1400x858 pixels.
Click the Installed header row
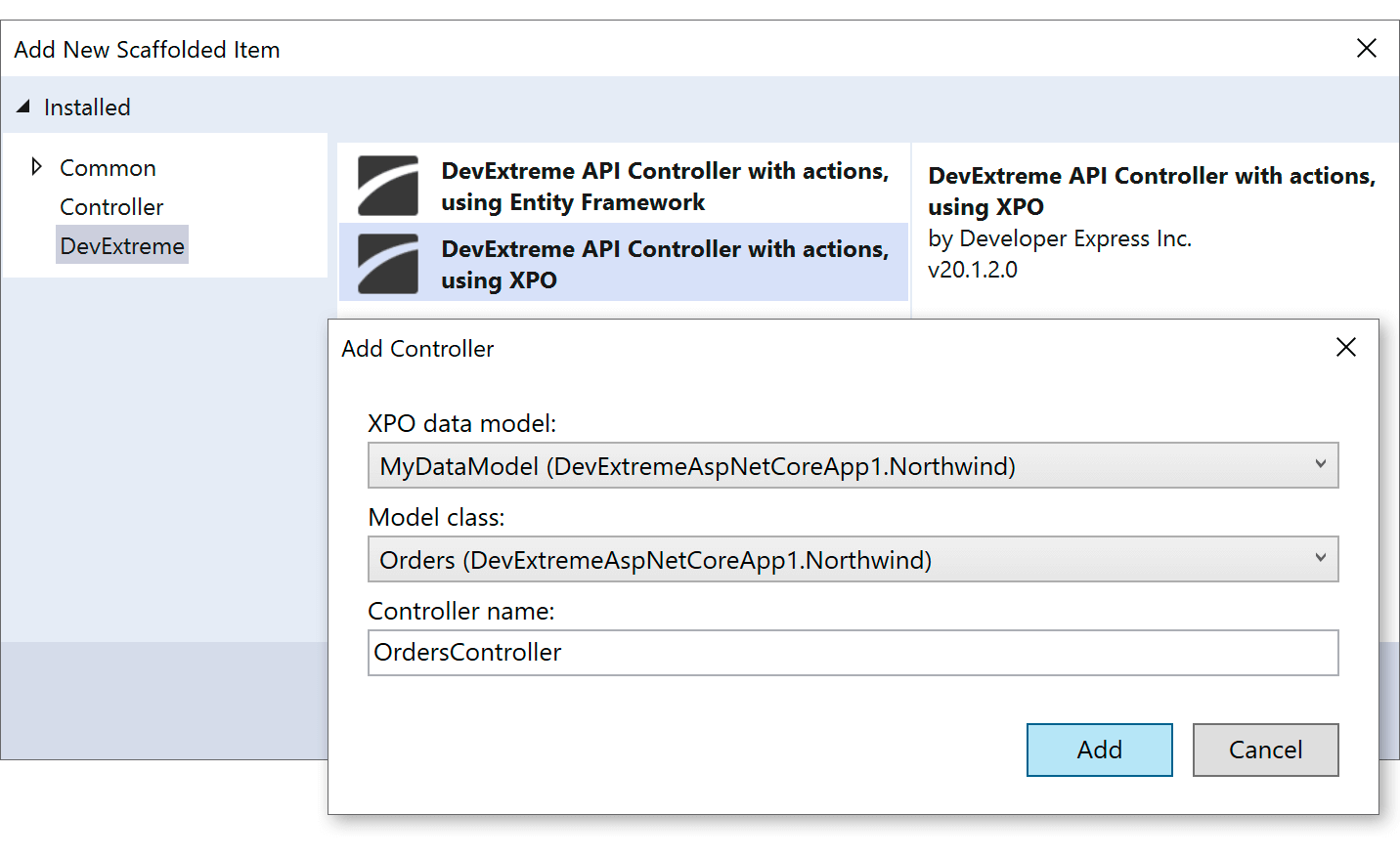[x=87, y=107]
